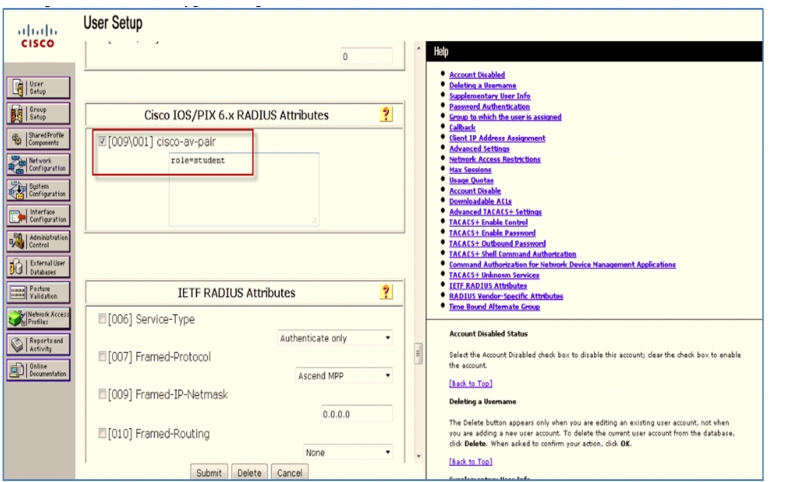The width and height of the screenshot is (809, 482).
Task: Go to System Configuration
Action: [x=38, y=190]
